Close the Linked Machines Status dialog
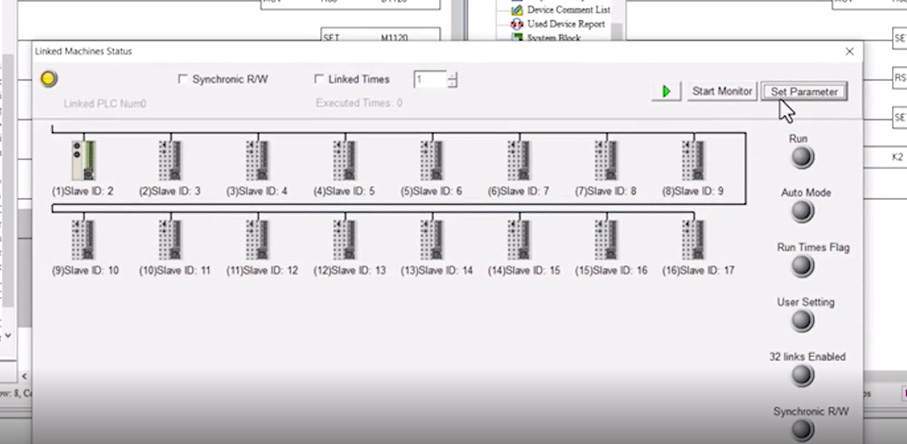The height and width of the screenshot is (444, 907). point(849,51)
